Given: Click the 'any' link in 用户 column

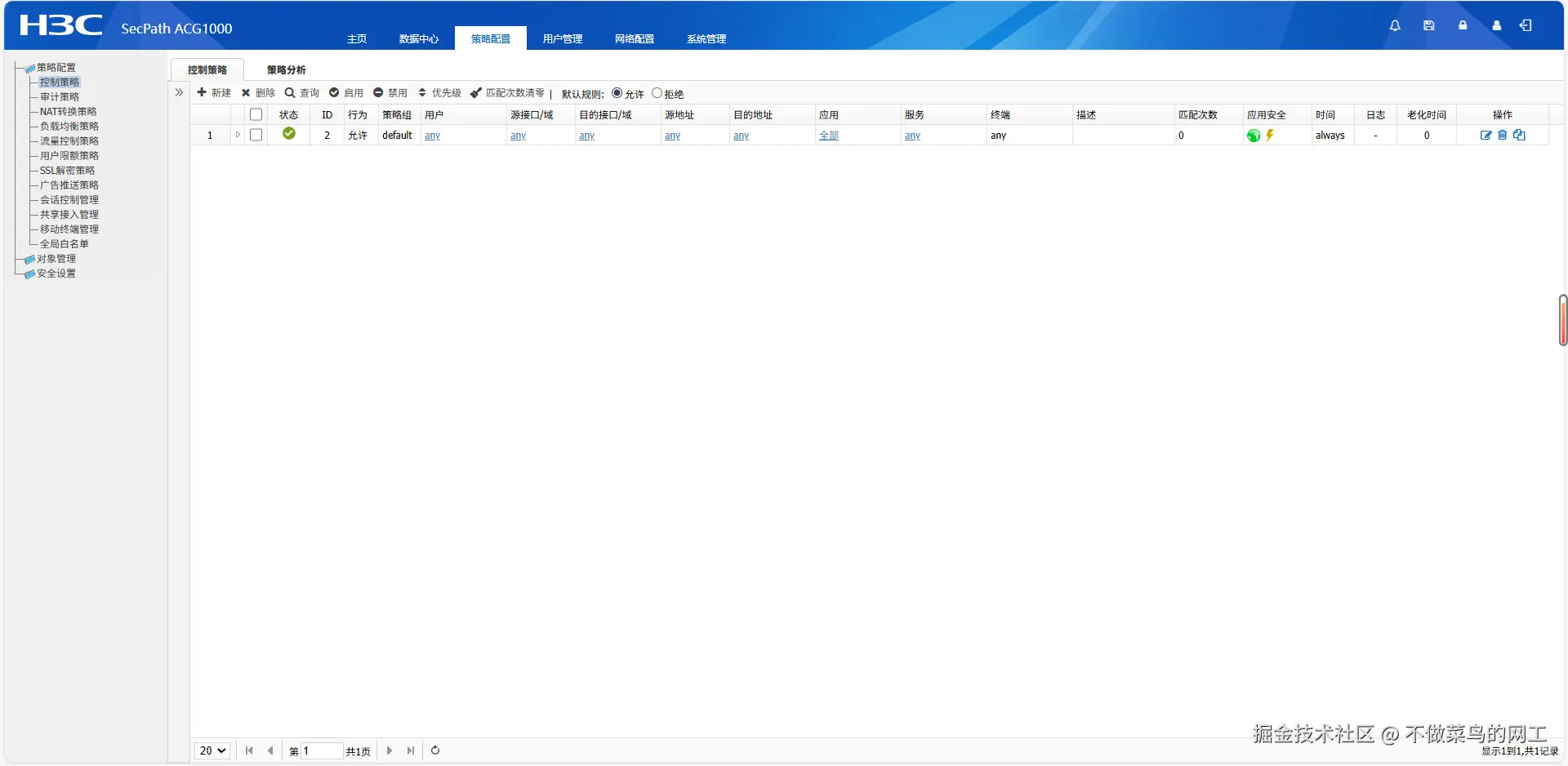Looking at the screenshot, I should coord(433,136).
